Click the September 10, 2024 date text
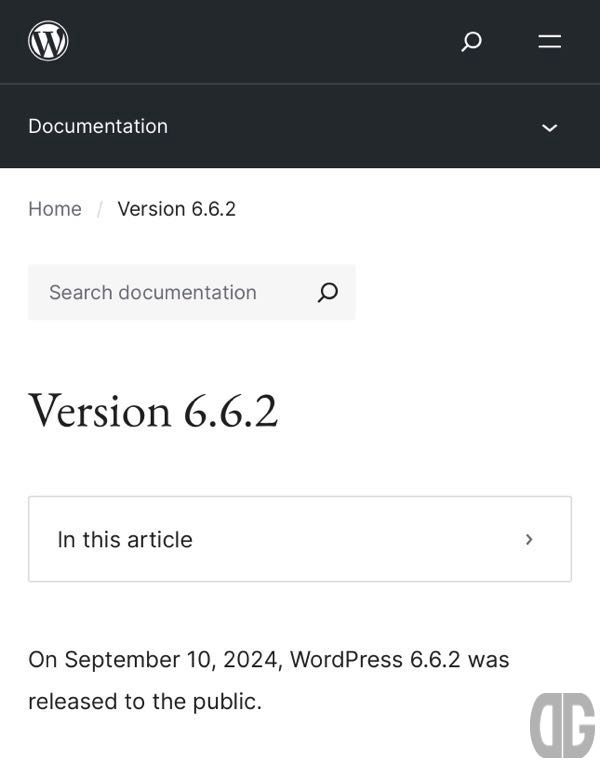 [x=171, y=660]
